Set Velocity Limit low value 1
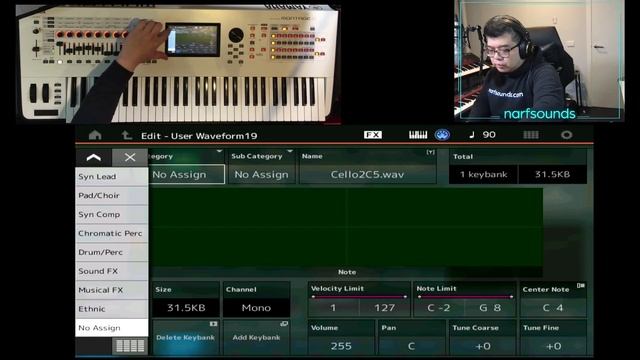 [333, 307]
